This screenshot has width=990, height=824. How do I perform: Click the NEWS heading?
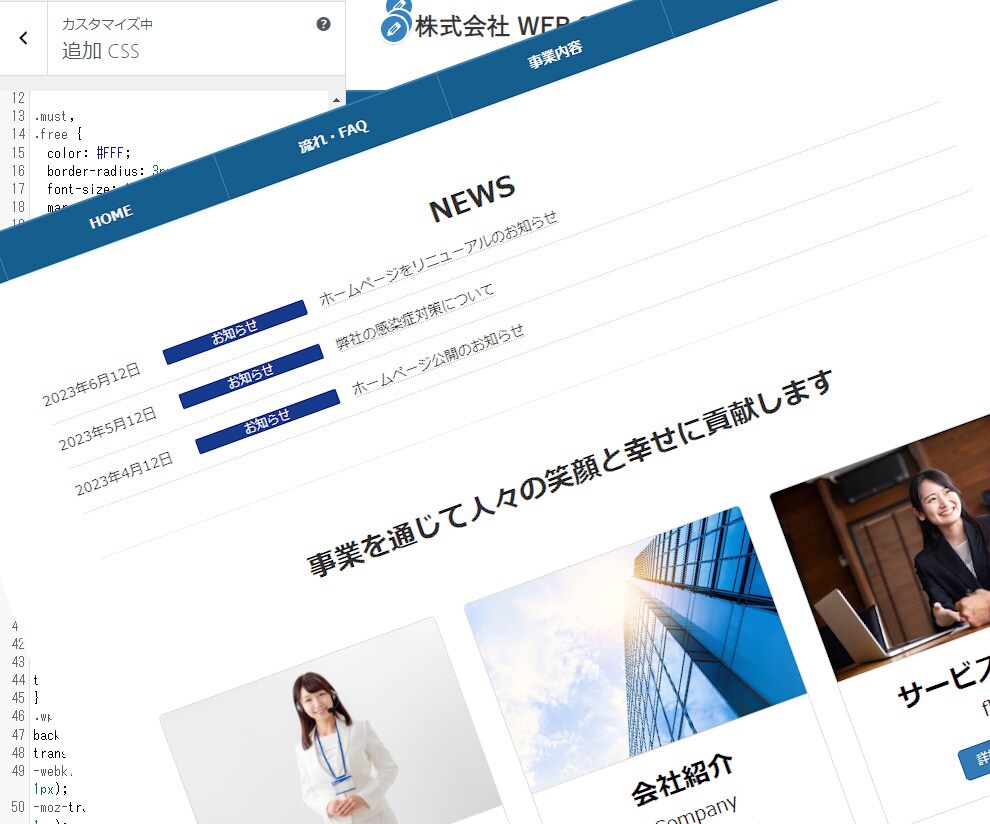(472, 198)
